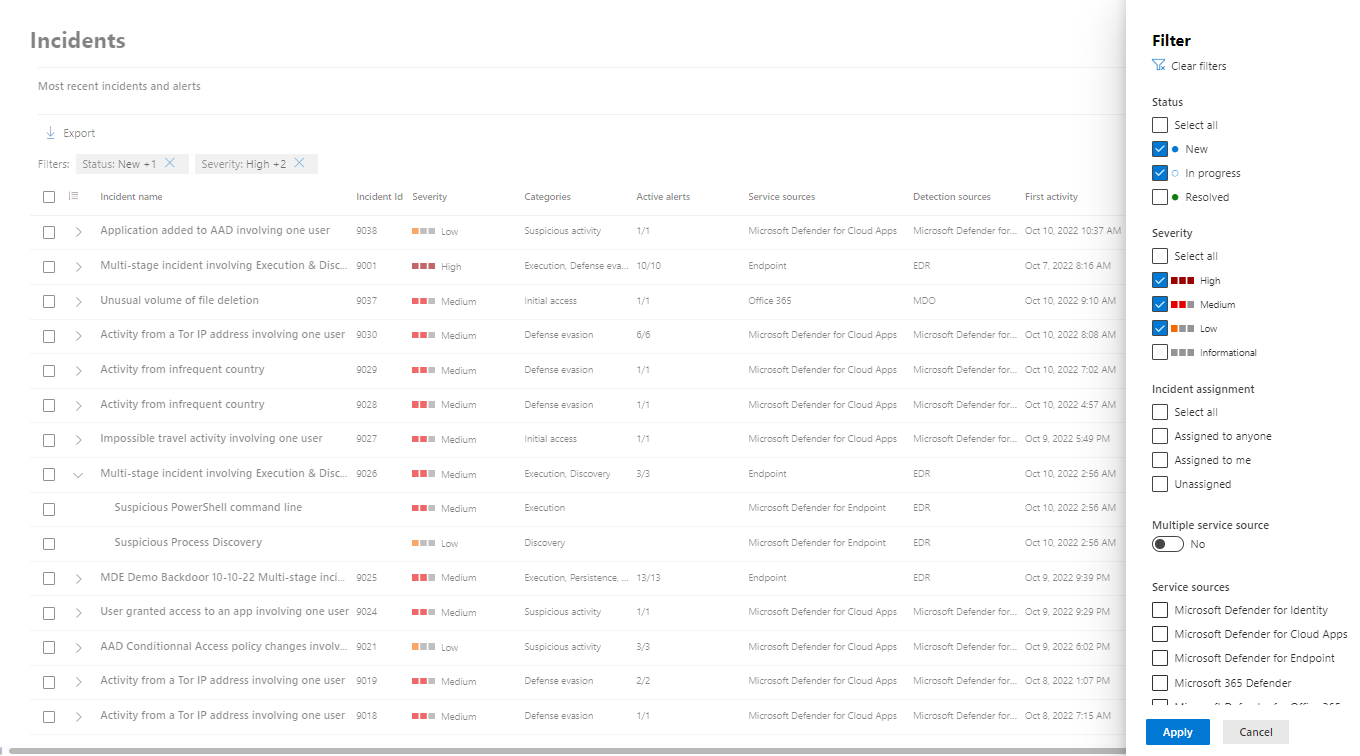Click the Clear filters funnel icon
1360x756 pixels.
tap(1158, 66)
